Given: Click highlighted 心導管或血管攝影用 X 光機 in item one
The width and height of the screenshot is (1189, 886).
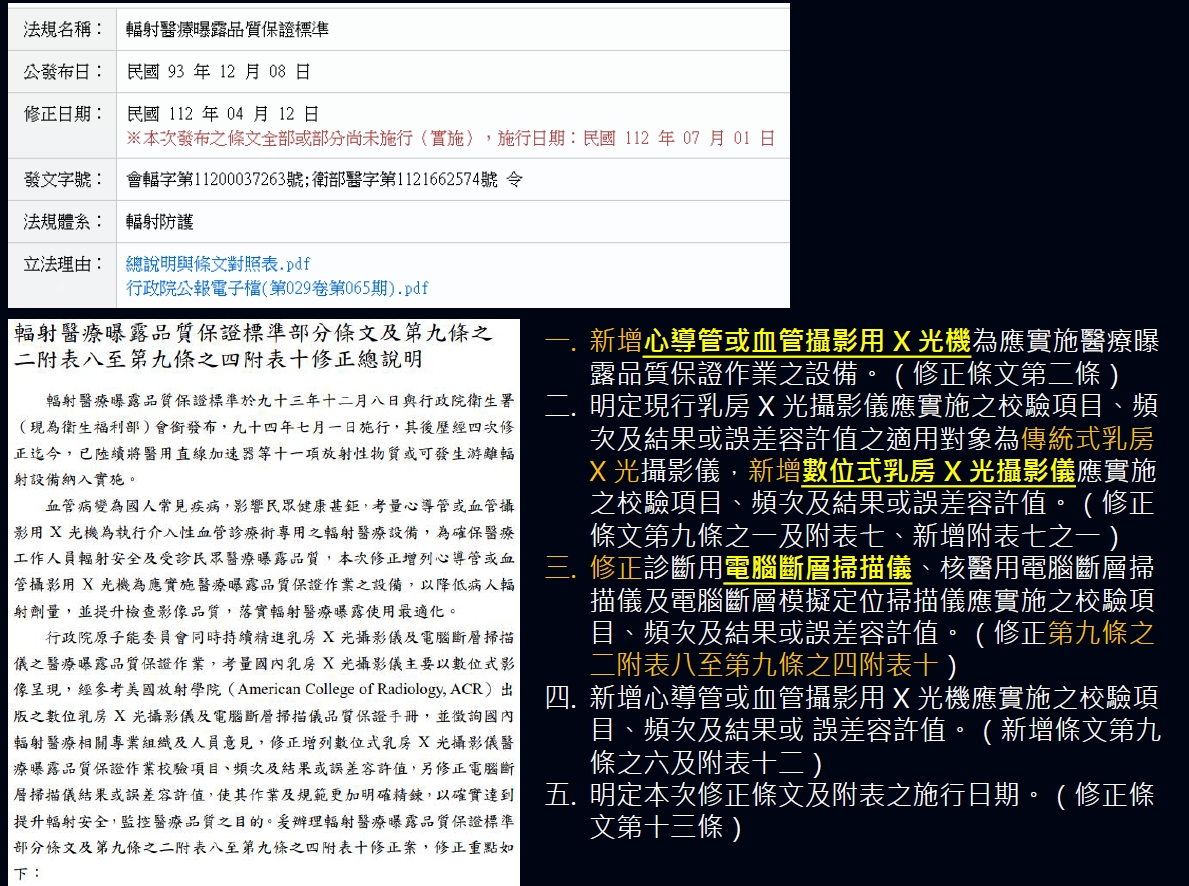Looking at the screenshot, I should (807, 343).
